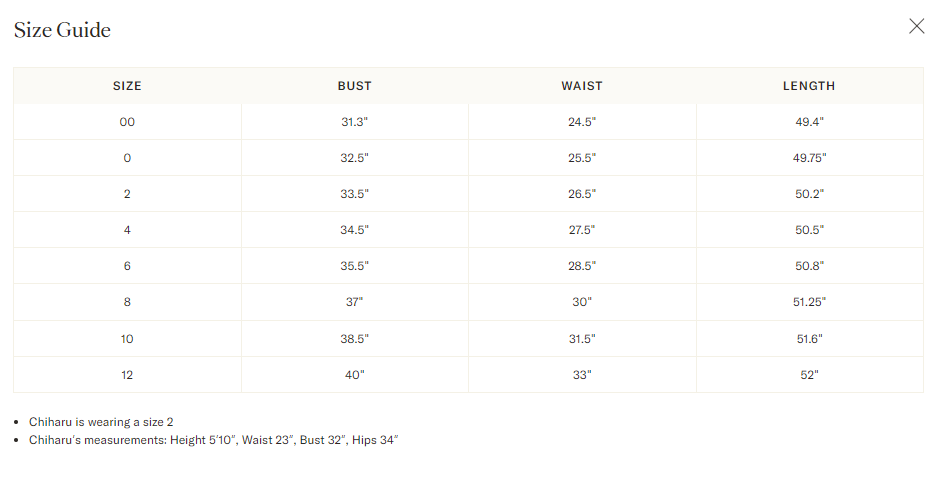The width and height of the screenshot is (930, 485).
Task: Close the Size Guide dialog
Action: [916, 26]
